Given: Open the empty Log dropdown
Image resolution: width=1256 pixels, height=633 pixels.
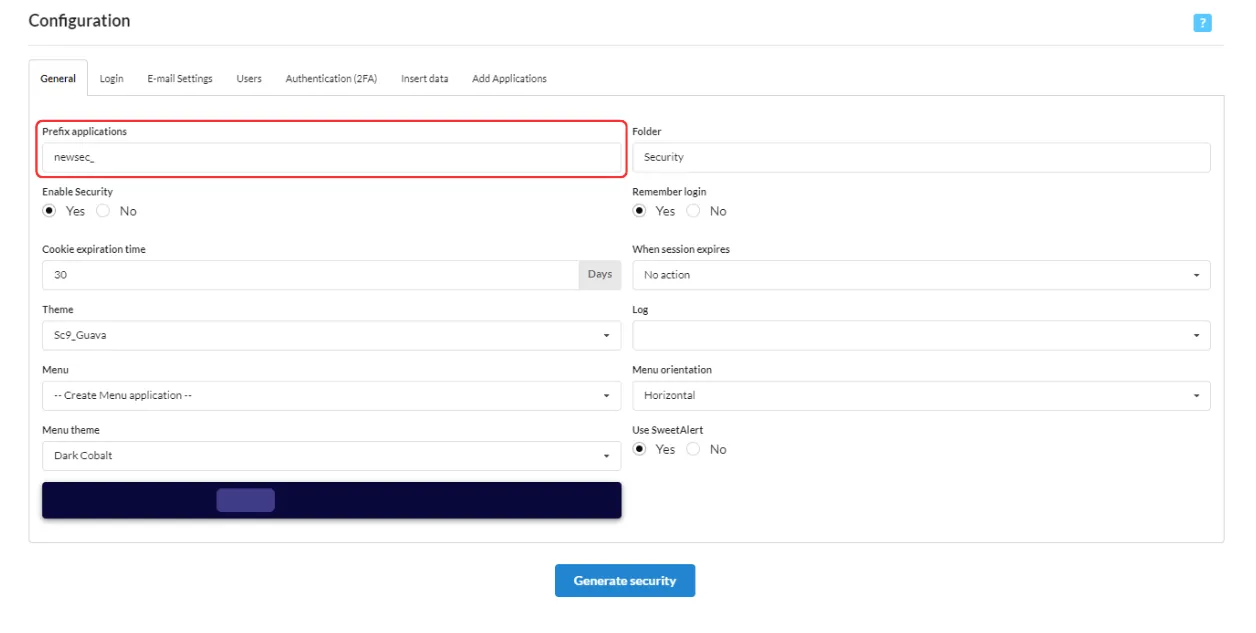Looking at the screenshot, I should click(921, 336).
